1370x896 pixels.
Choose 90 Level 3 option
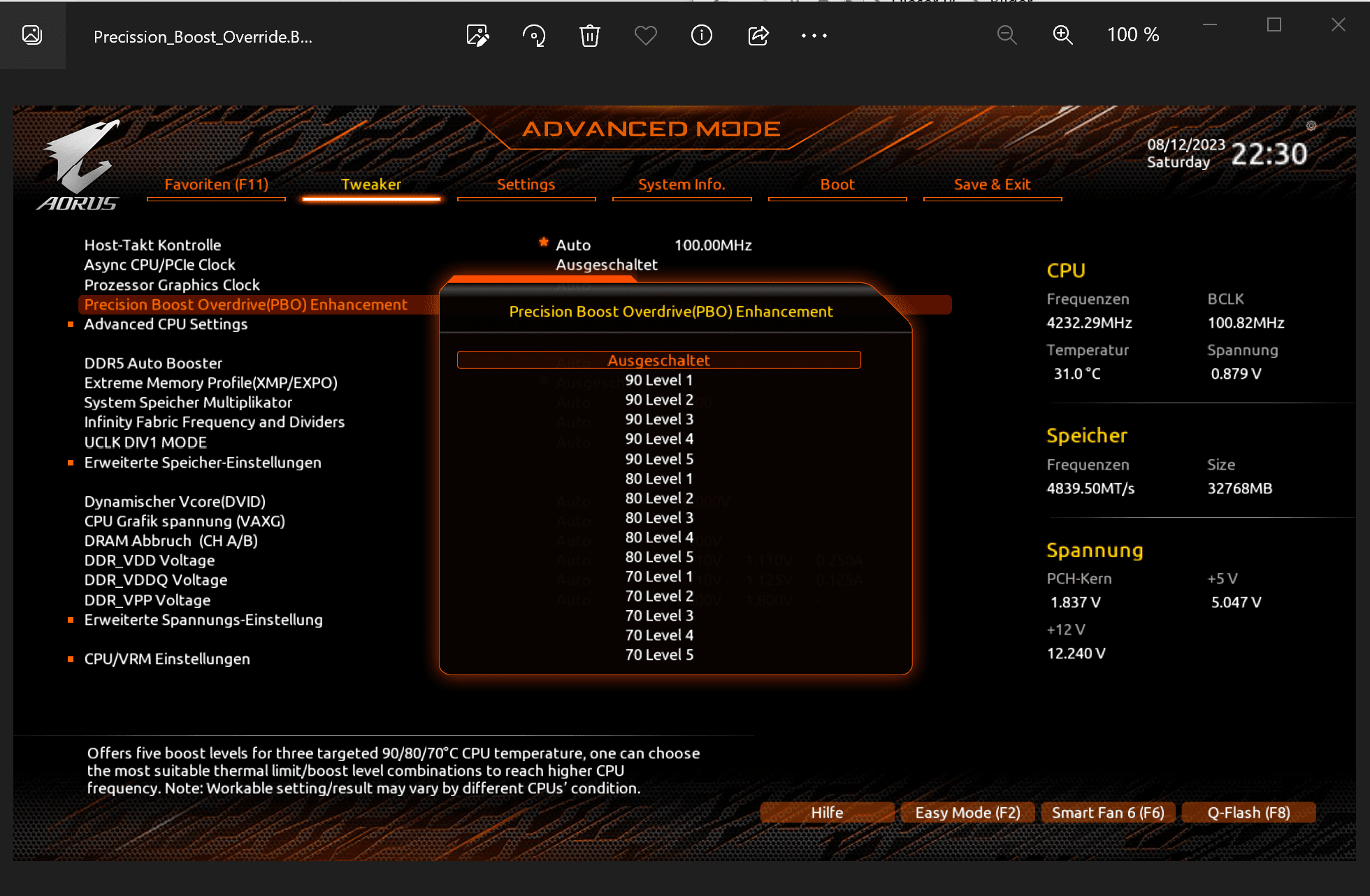coord(659,419)
